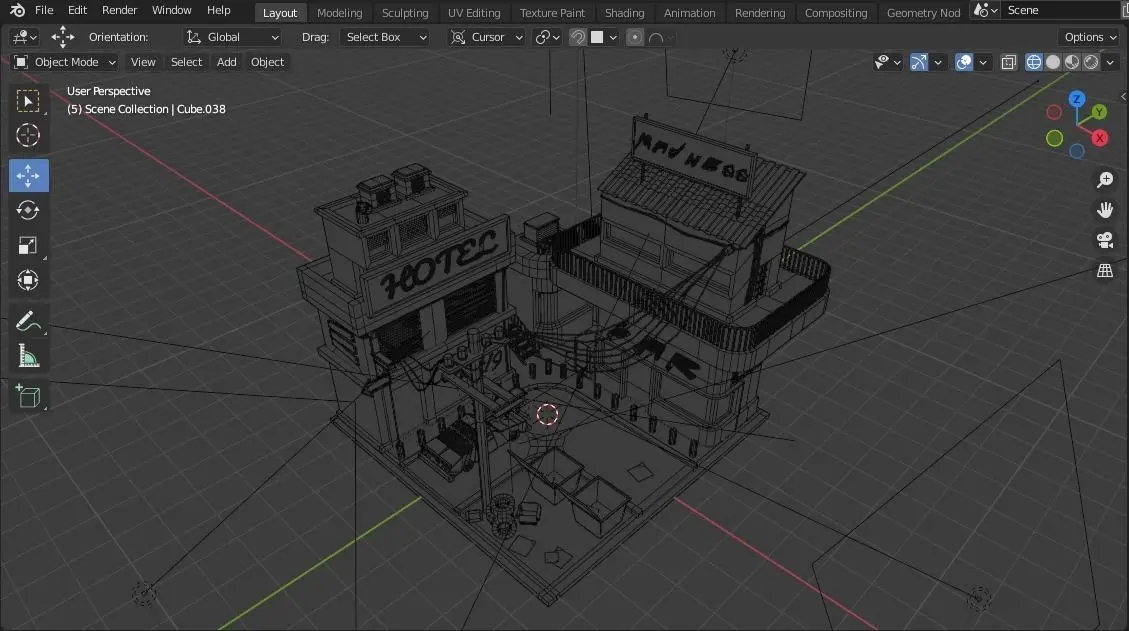Select the Transform tool

click(x=28, y=280)
